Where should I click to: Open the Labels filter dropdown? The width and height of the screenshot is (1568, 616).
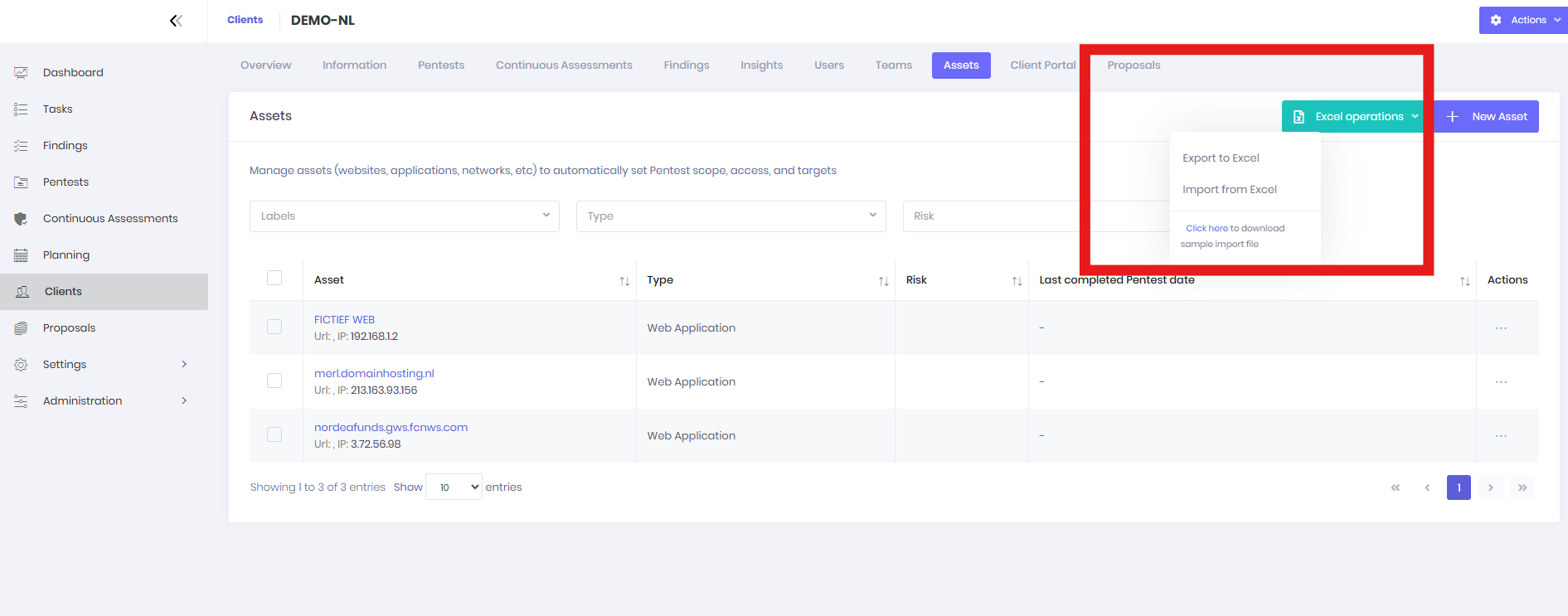coord(404,216)
